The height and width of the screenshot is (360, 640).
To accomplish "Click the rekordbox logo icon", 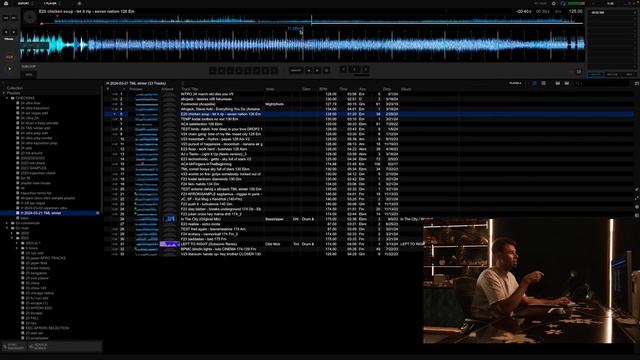I will click(x=6, y=3).
